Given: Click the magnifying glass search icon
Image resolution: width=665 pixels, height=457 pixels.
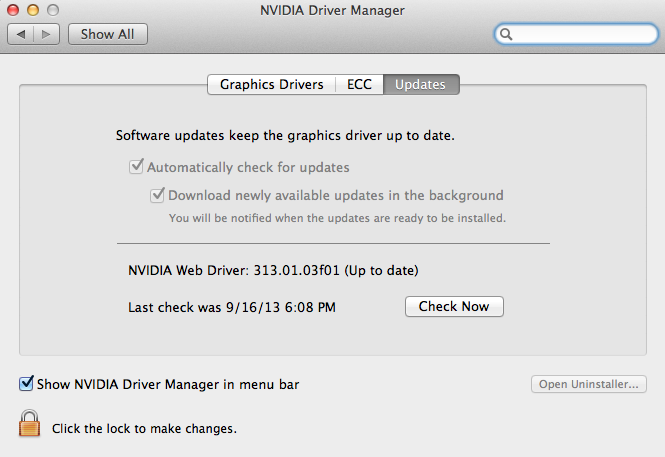Looking at the screenshot, I should (x=506, y=34).
